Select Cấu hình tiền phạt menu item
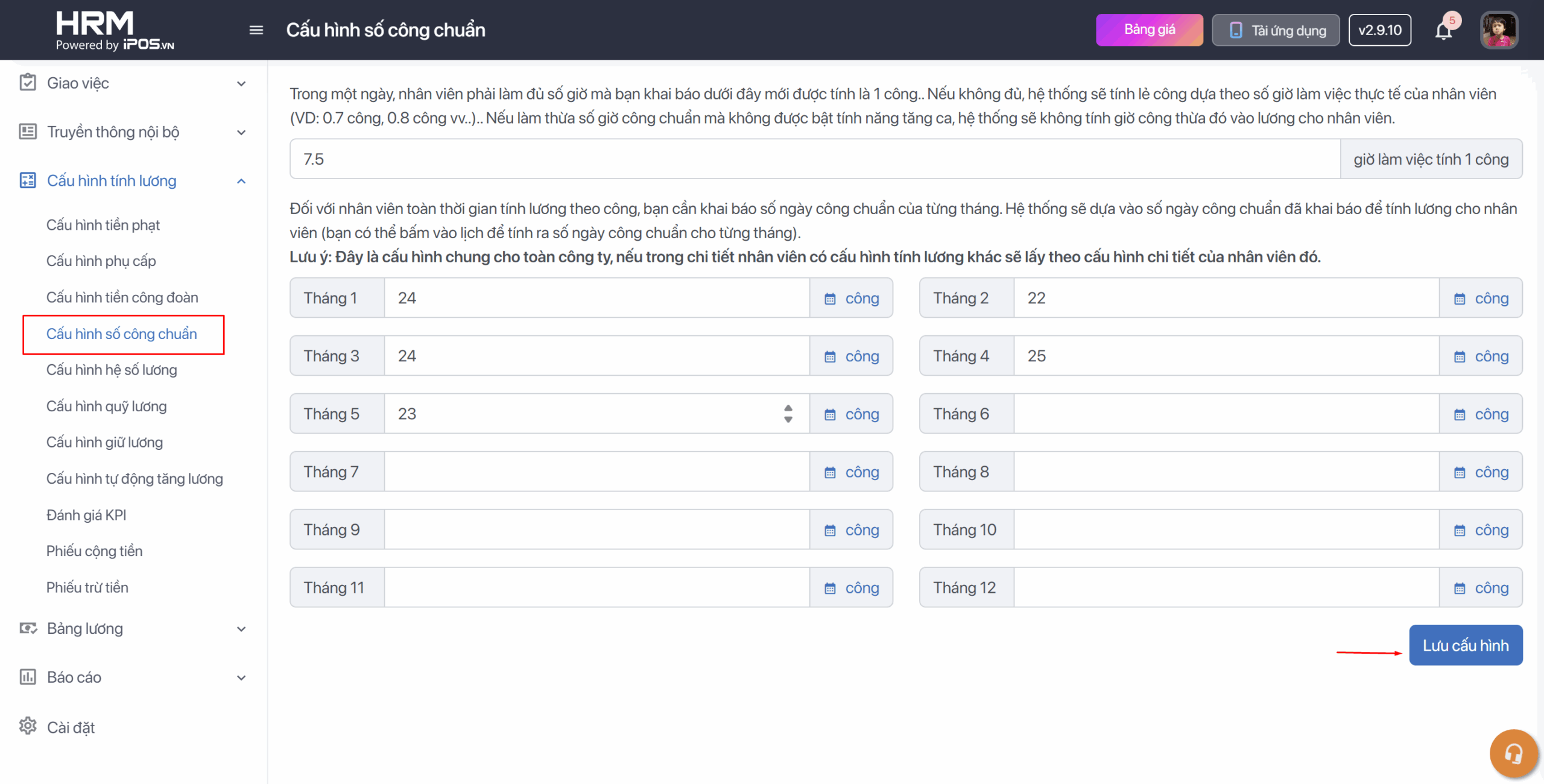The height and width of the screenshot is (784, 1544). pos(103,225)
